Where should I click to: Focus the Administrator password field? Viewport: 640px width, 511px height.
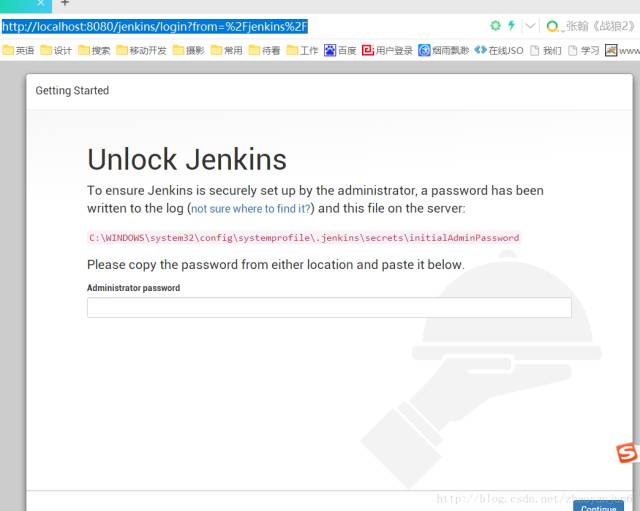coord(329,307)
